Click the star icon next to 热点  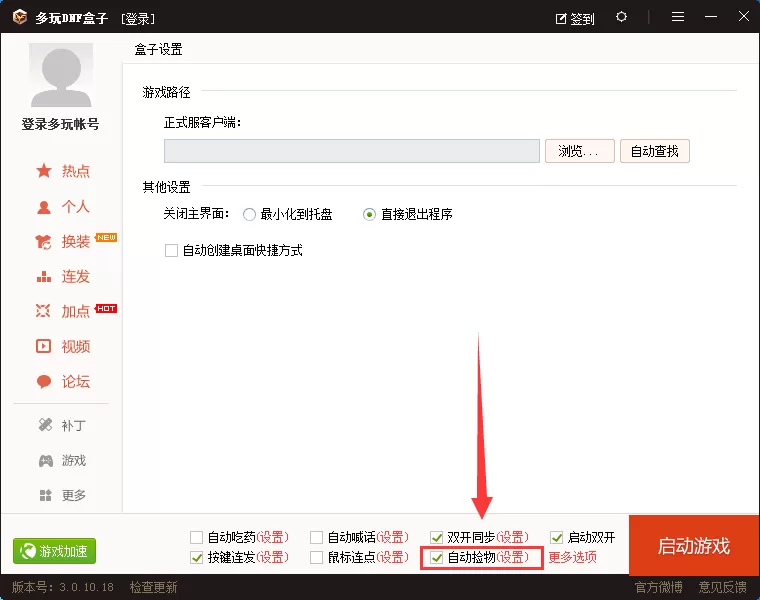[44, 171]
